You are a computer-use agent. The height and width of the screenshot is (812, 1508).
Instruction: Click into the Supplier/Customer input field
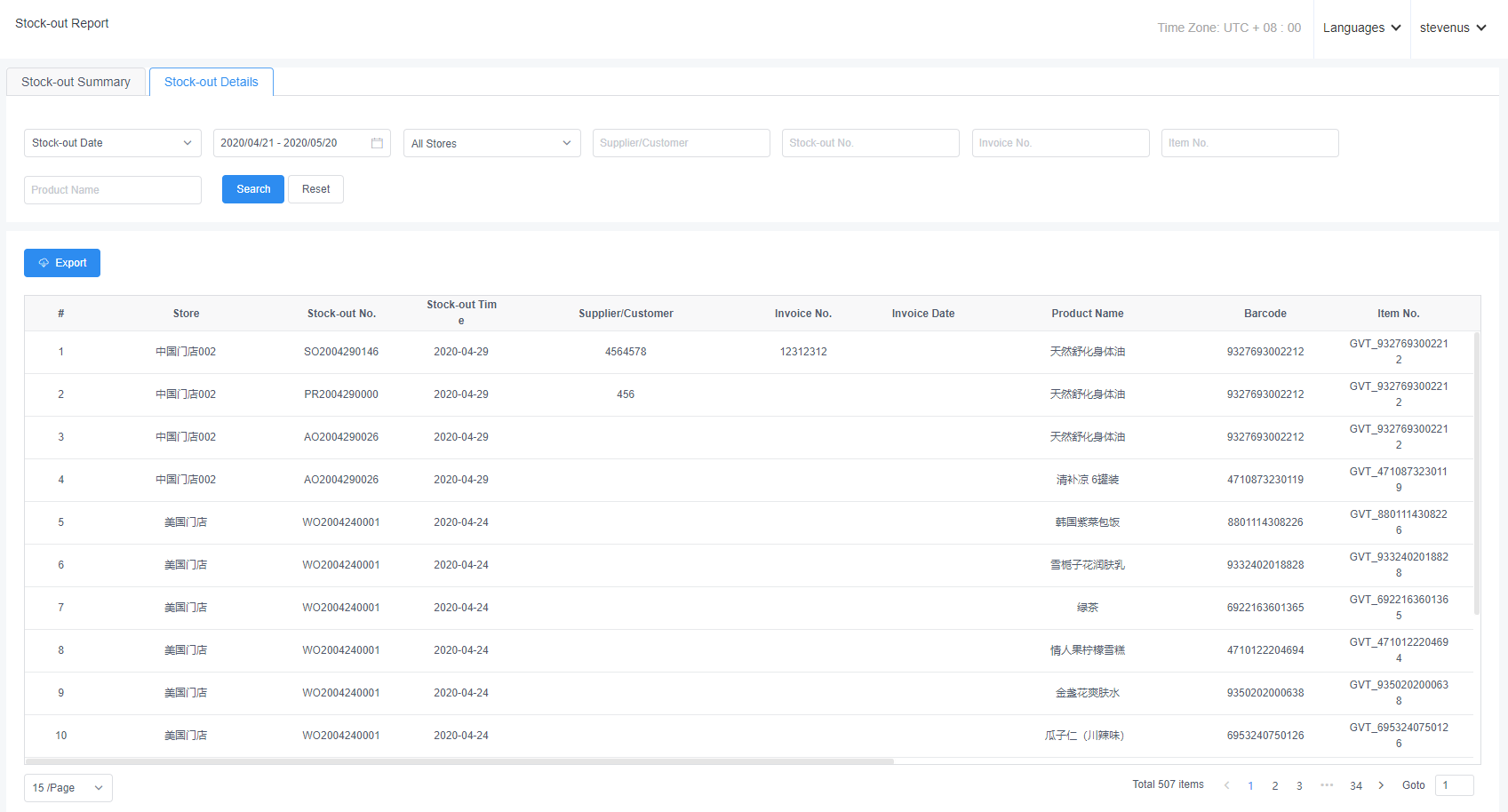click(681, 143)
